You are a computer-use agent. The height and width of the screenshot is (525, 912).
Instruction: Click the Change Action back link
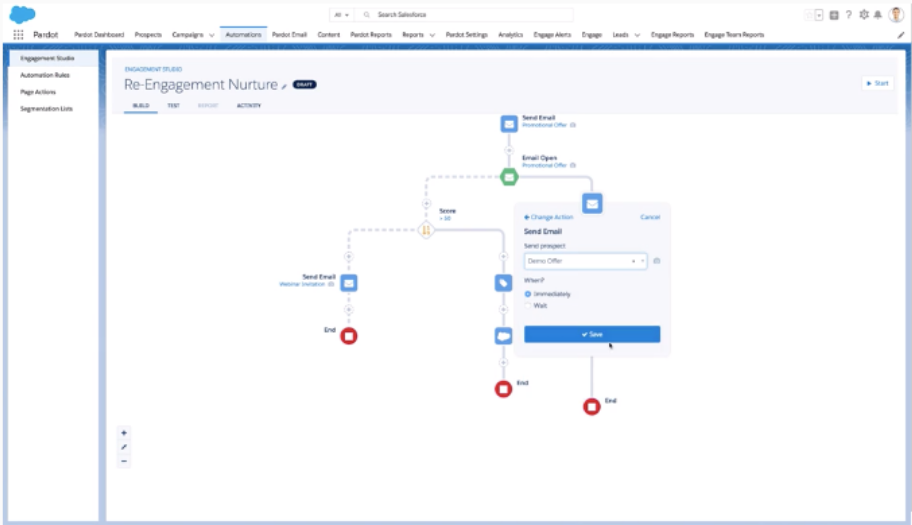548,217
